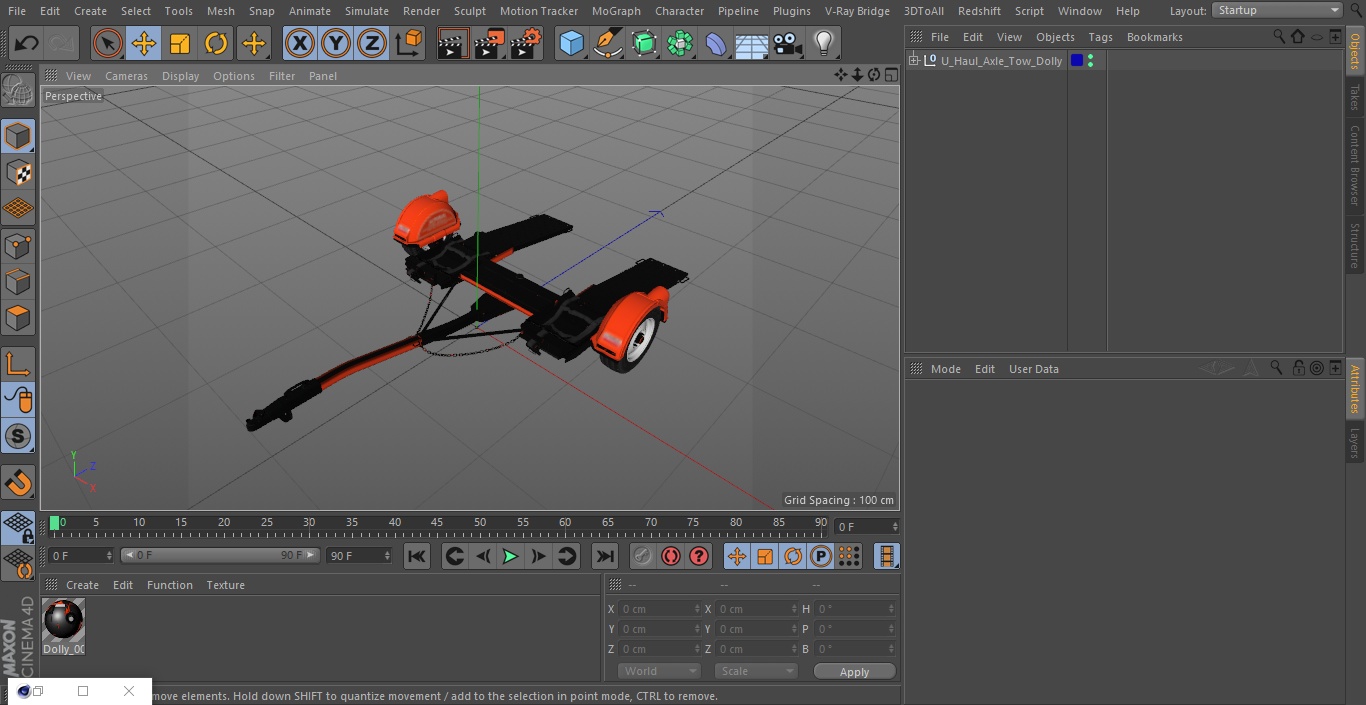Image resolution: width=1366 pixels, height=705 pixels.
Task: Open the Sculpt menu
Action: click(470, 11)
